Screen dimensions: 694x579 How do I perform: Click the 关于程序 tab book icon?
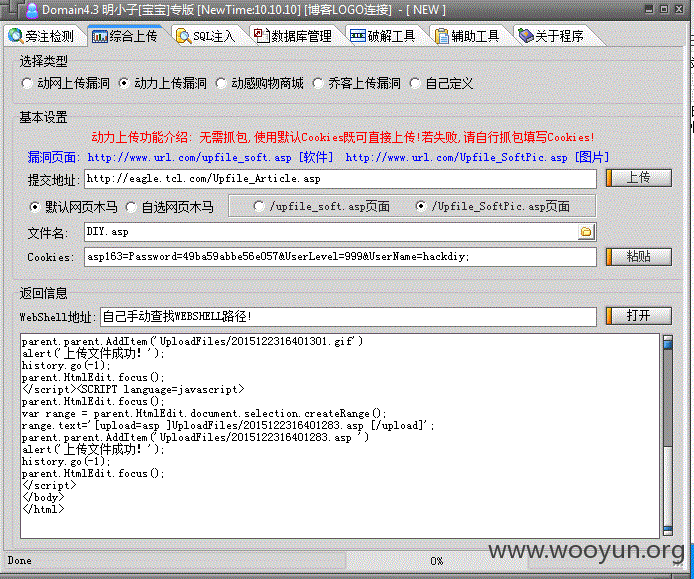[526, 35]
